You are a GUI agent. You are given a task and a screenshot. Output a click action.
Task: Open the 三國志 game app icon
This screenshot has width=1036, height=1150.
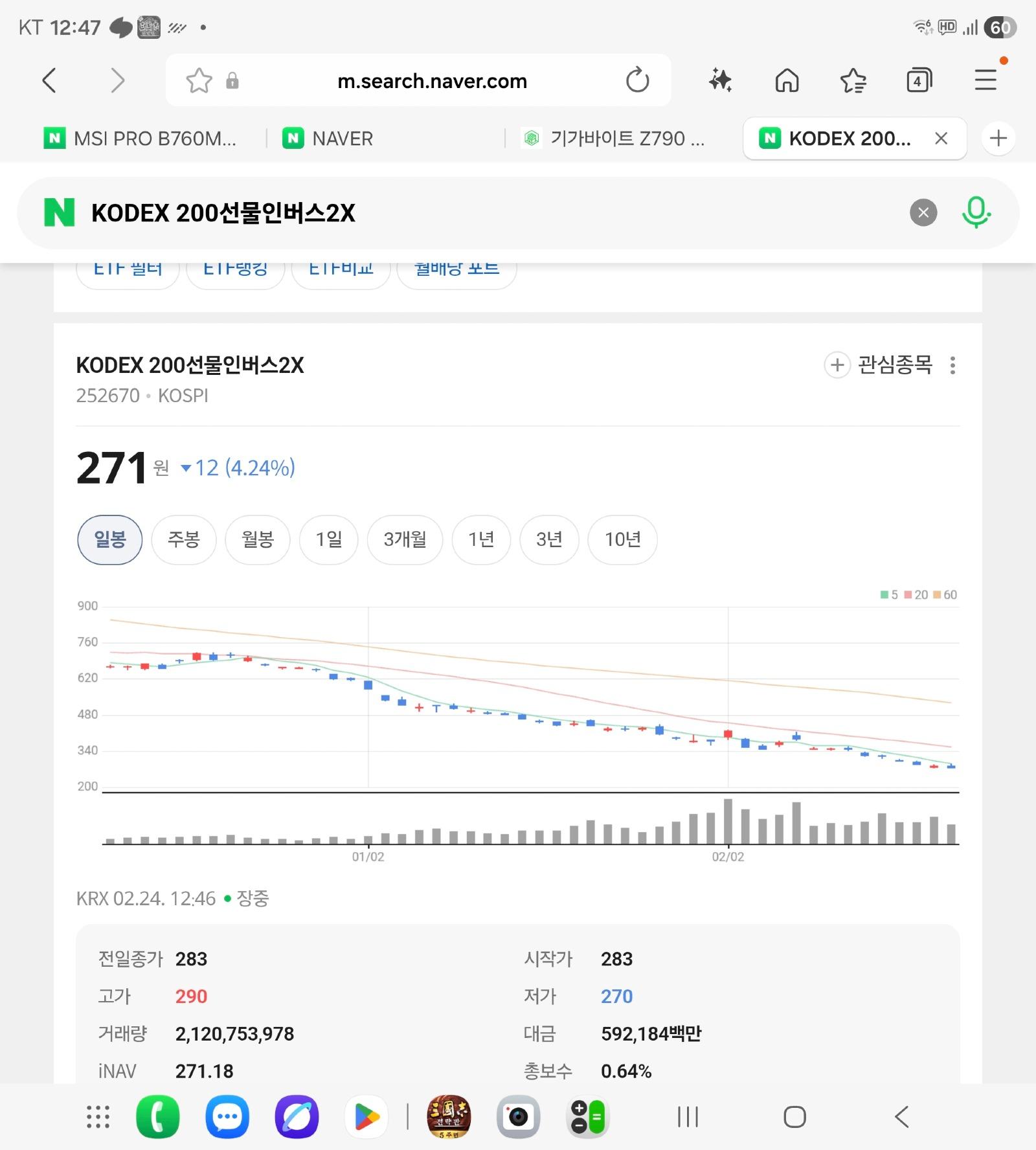click(x=449, y=1117)
